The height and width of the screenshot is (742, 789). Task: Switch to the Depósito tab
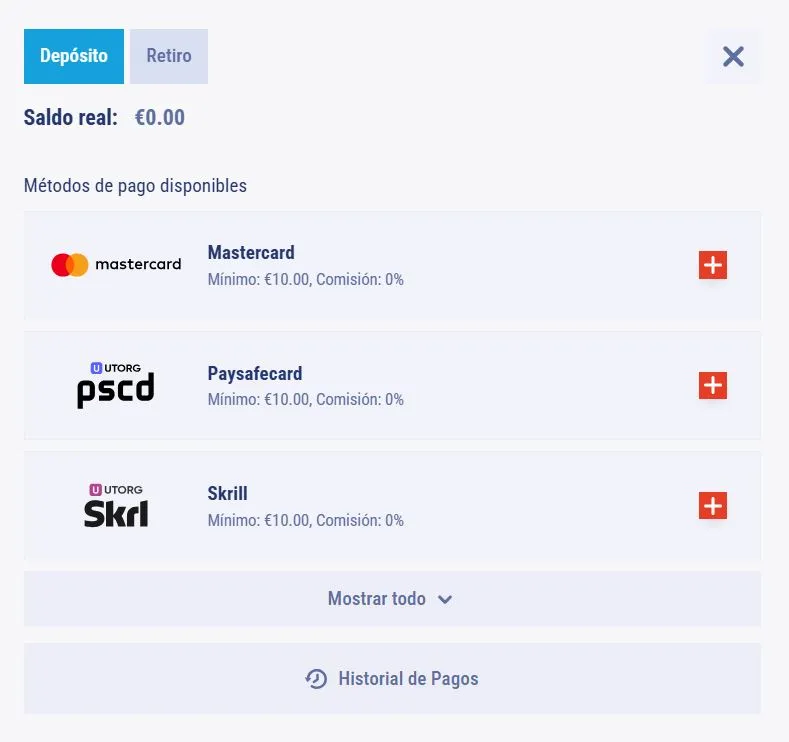[74, 56]
